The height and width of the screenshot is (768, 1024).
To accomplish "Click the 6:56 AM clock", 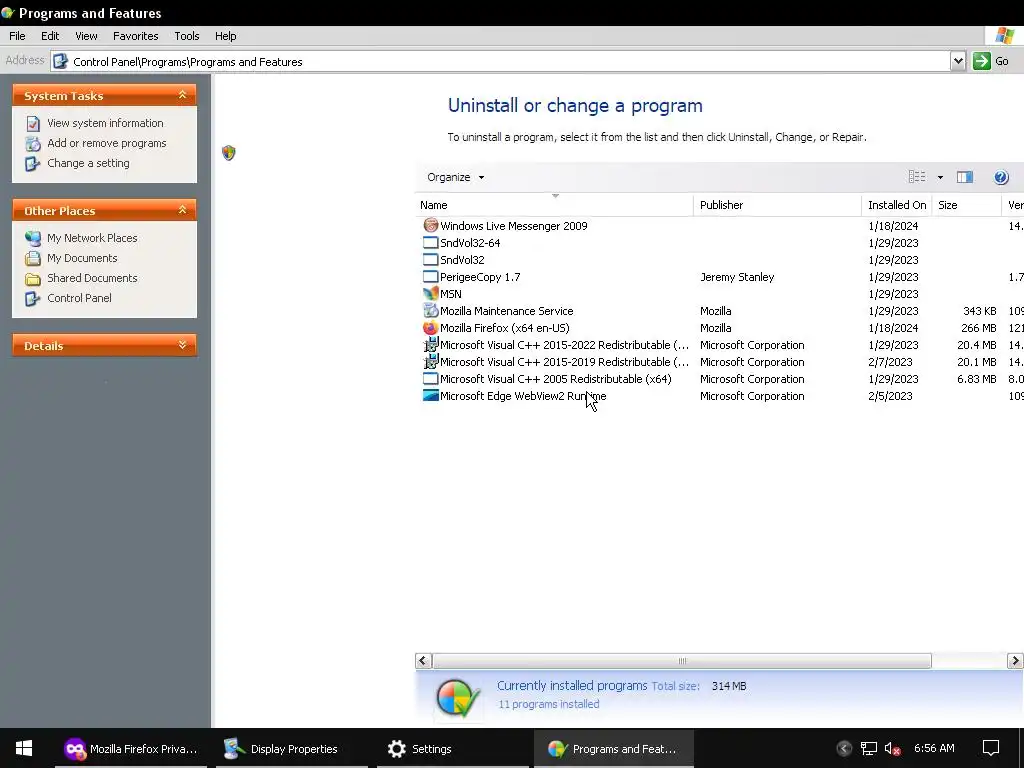I will [x=934, y=748].
